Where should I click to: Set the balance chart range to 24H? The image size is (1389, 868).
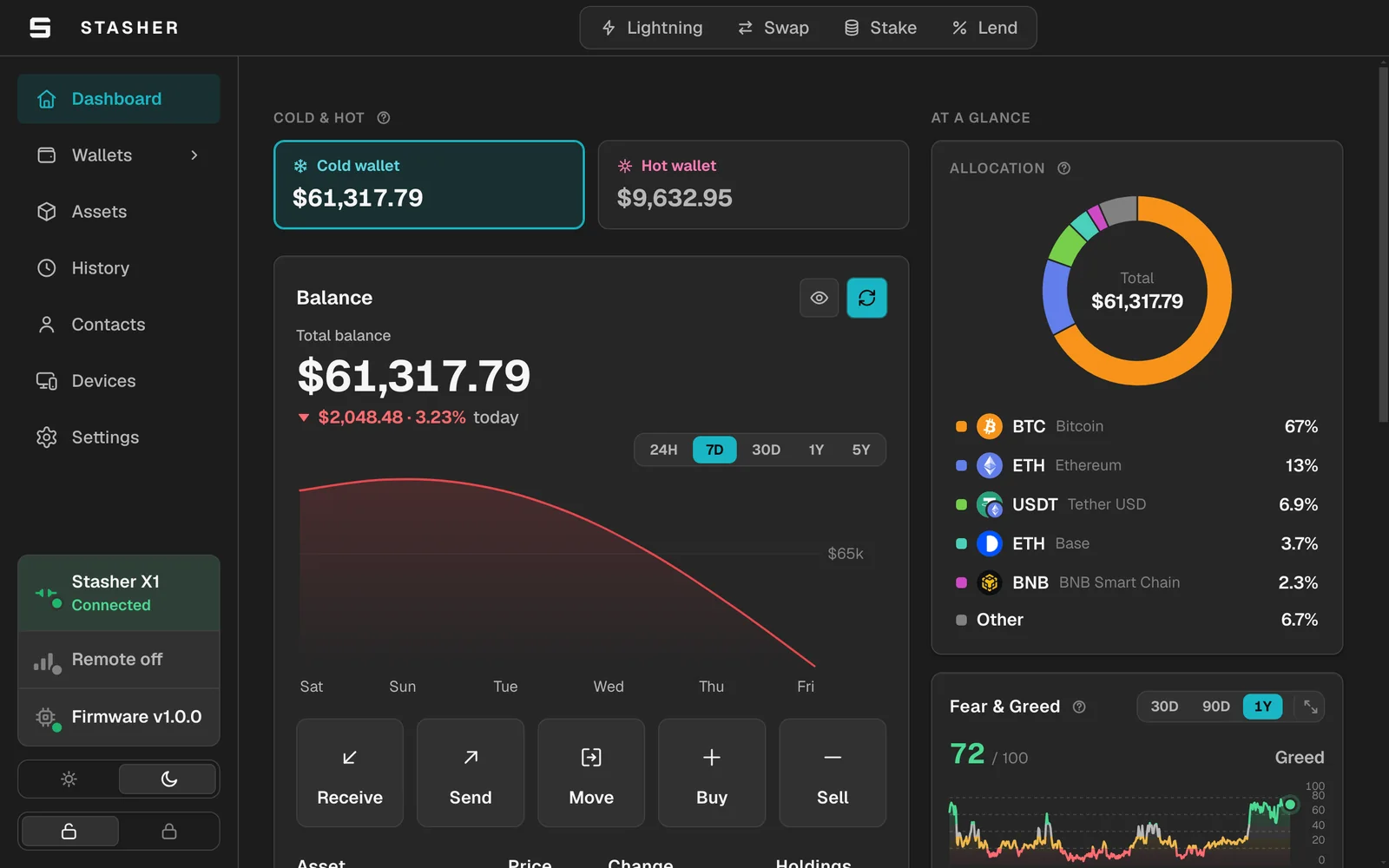click(663, 450)
